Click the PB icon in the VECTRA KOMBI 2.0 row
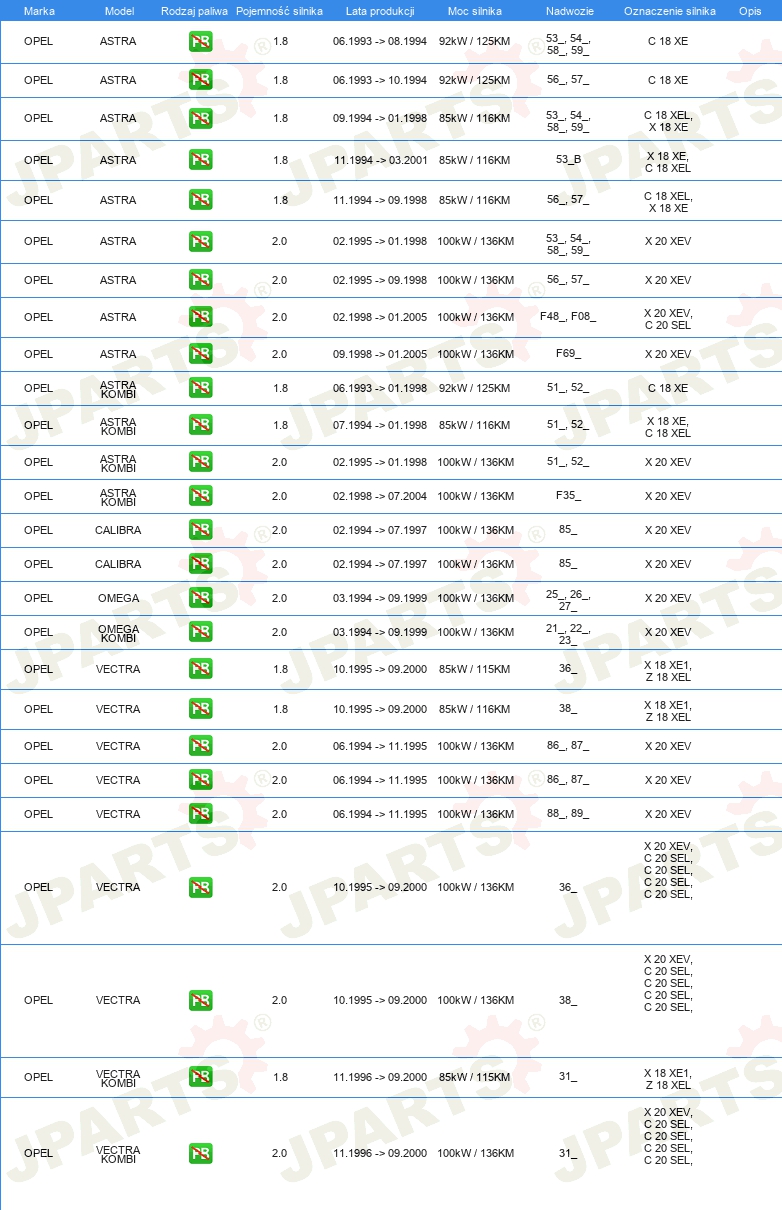 [201, 1153]
